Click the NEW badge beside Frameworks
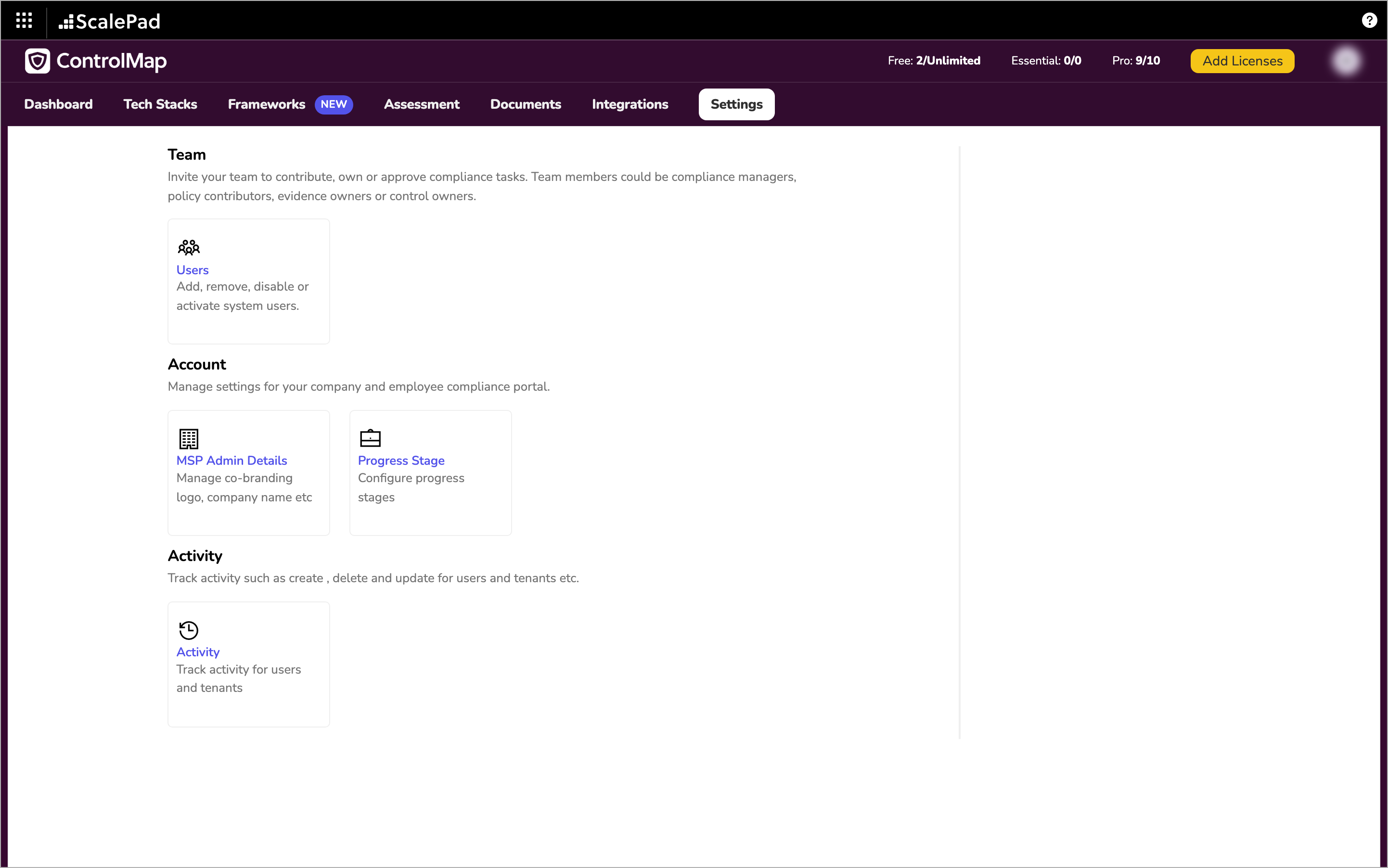 pos(334,104)
